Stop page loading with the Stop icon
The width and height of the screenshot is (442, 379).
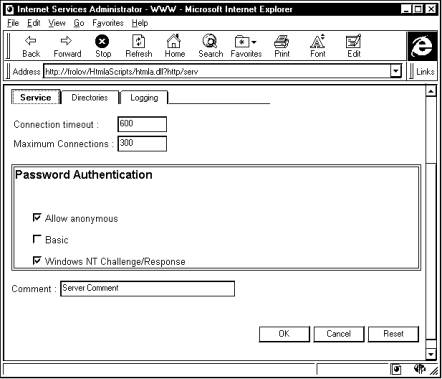[102, 46]
